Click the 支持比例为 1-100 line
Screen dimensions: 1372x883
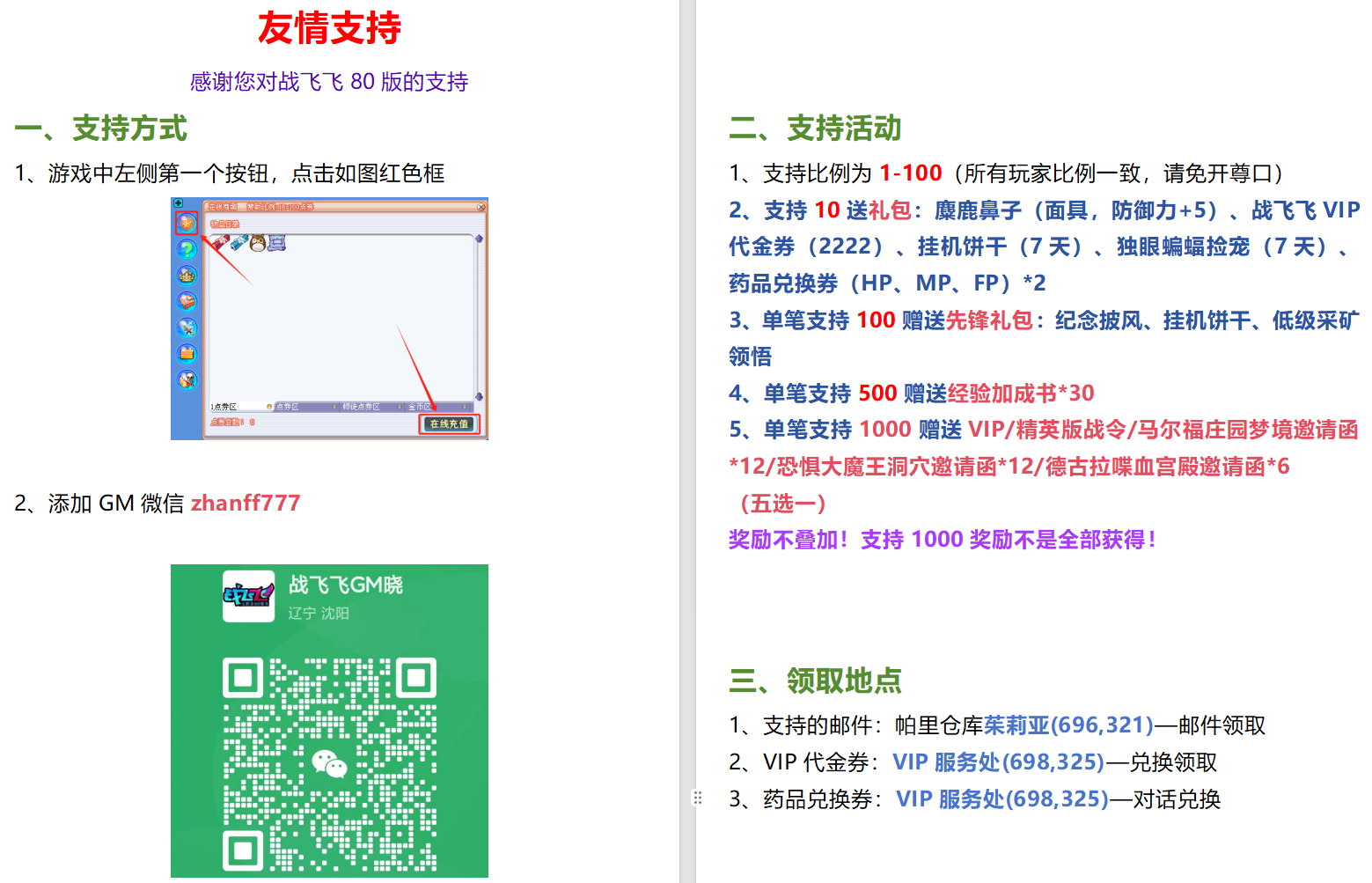click(1008, 173)
